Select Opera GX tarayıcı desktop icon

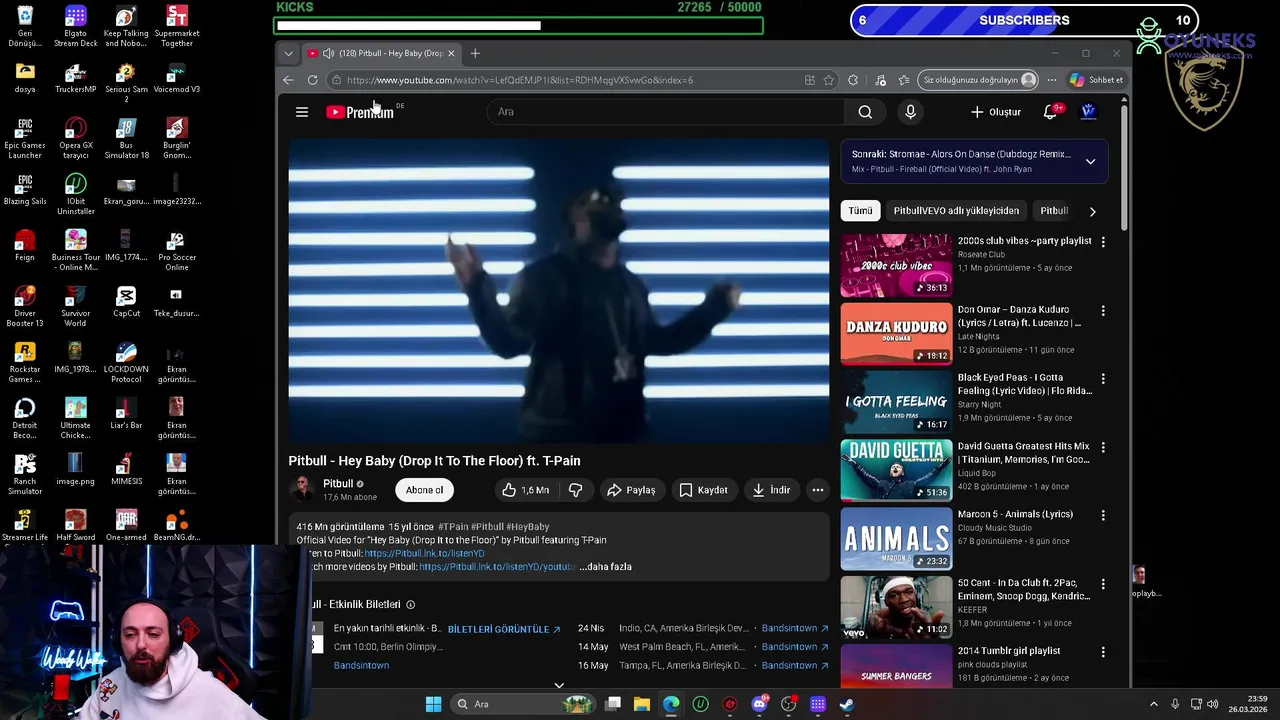[75, 138]
